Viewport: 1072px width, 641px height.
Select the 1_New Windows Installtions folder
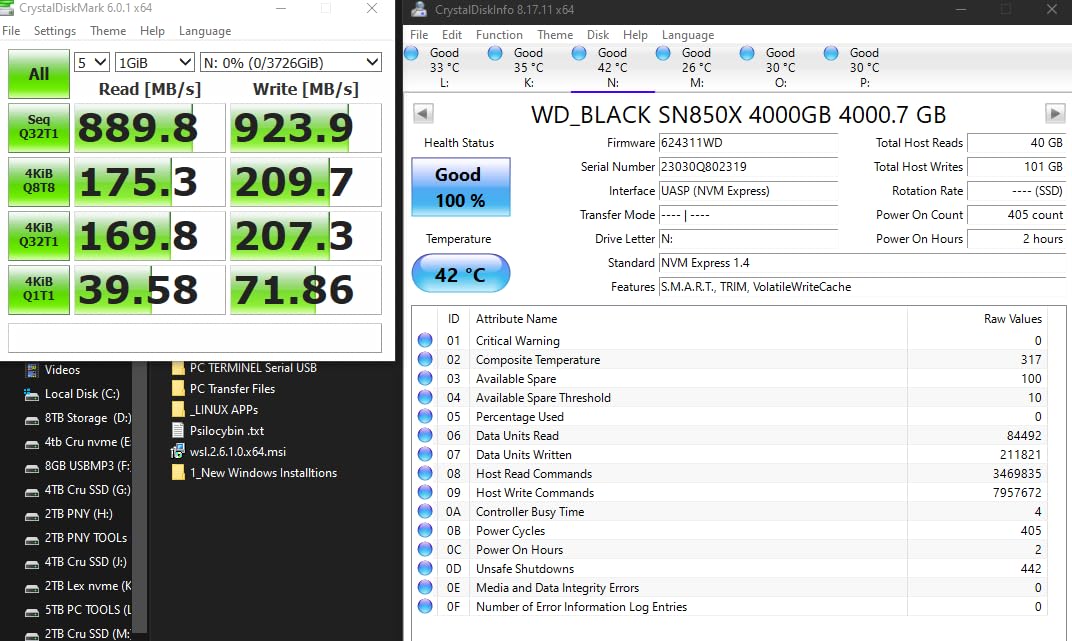pos(254,473)
